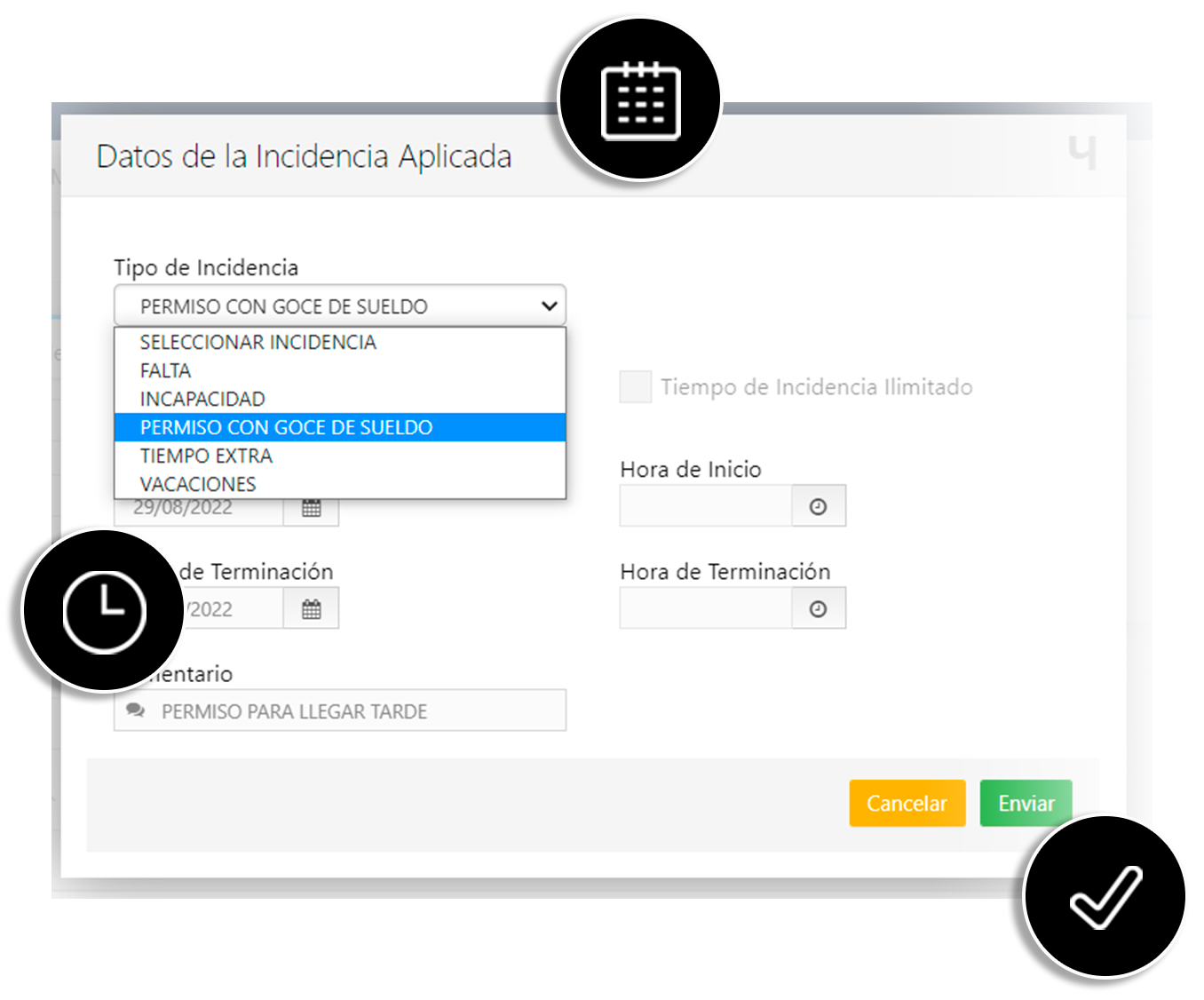
Task: Select VACACIONES from the incidence list
Action: coord(197,484)
